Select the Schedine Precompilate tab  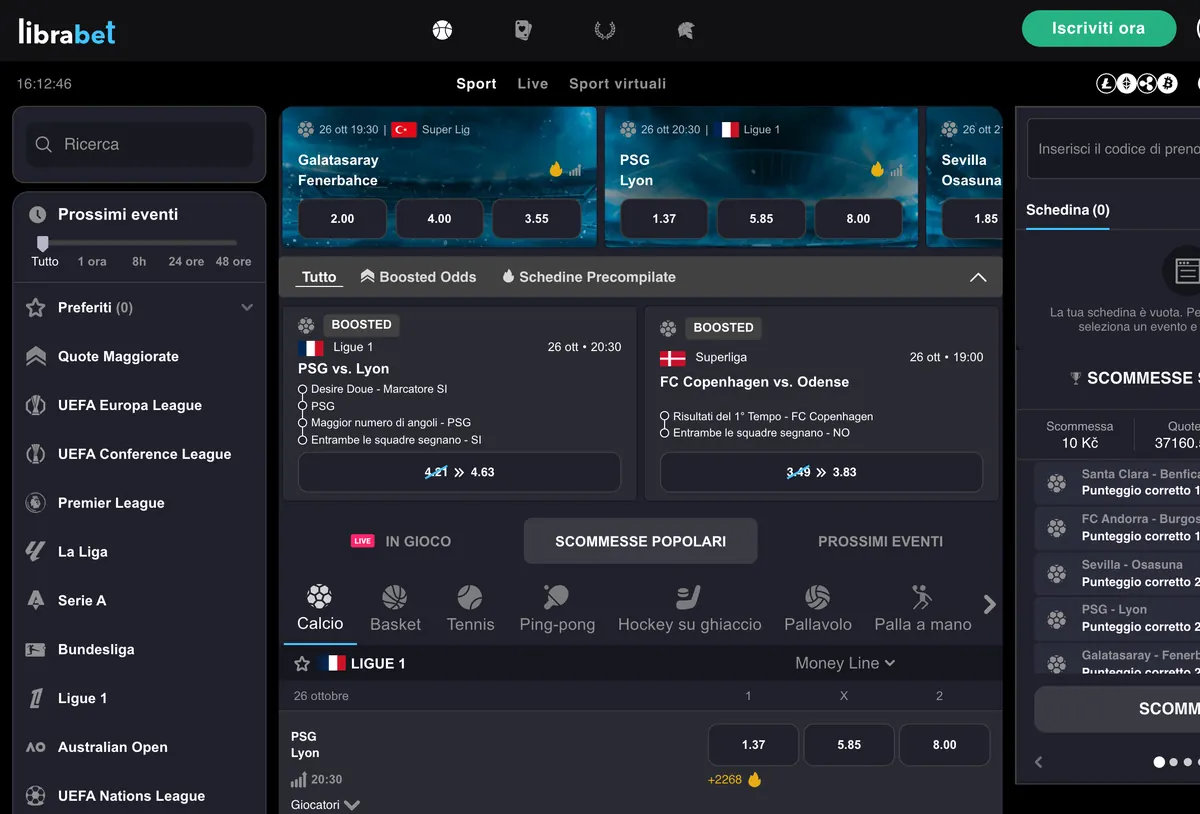click(x=588, y=277)
